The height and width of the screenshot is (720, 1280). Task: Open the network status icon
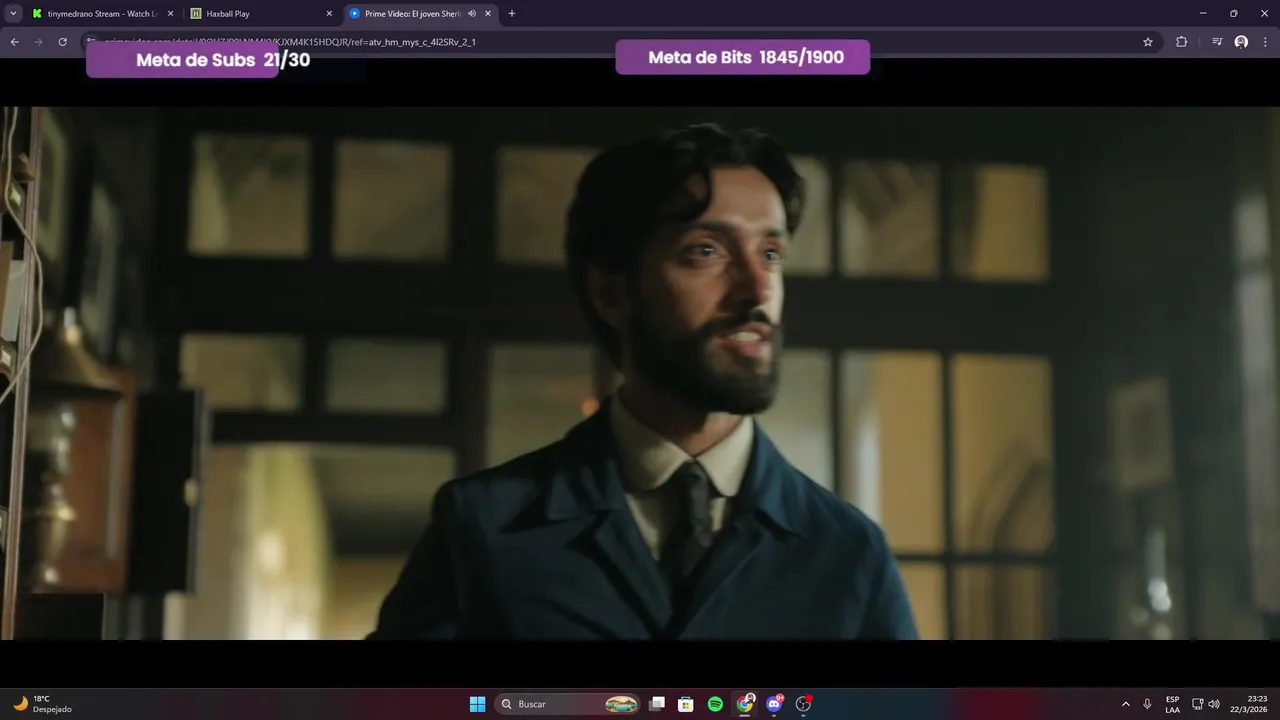[1198, 704]
